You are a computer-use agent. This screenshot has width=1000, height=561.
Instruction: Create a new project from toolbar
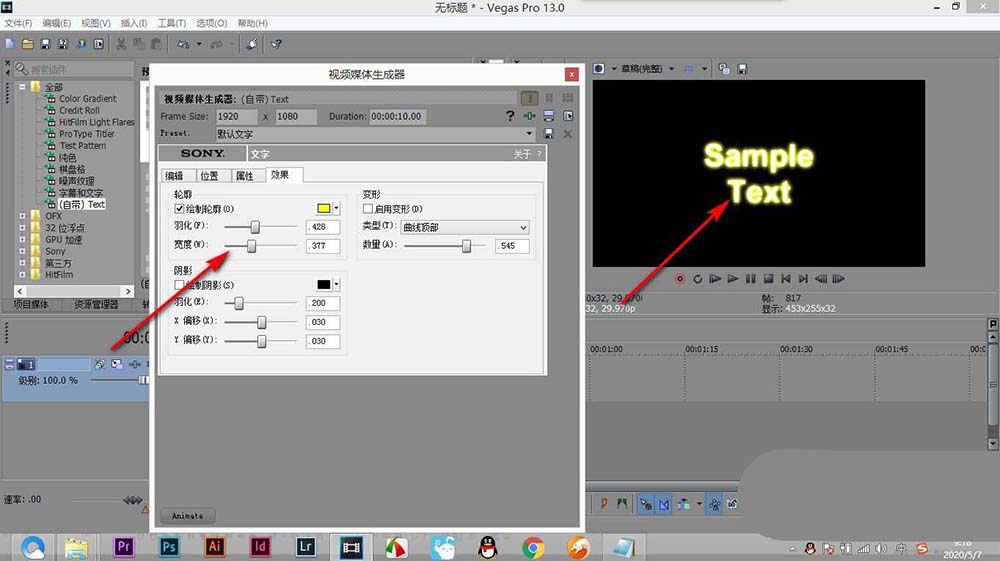click(x=10, y=44)
